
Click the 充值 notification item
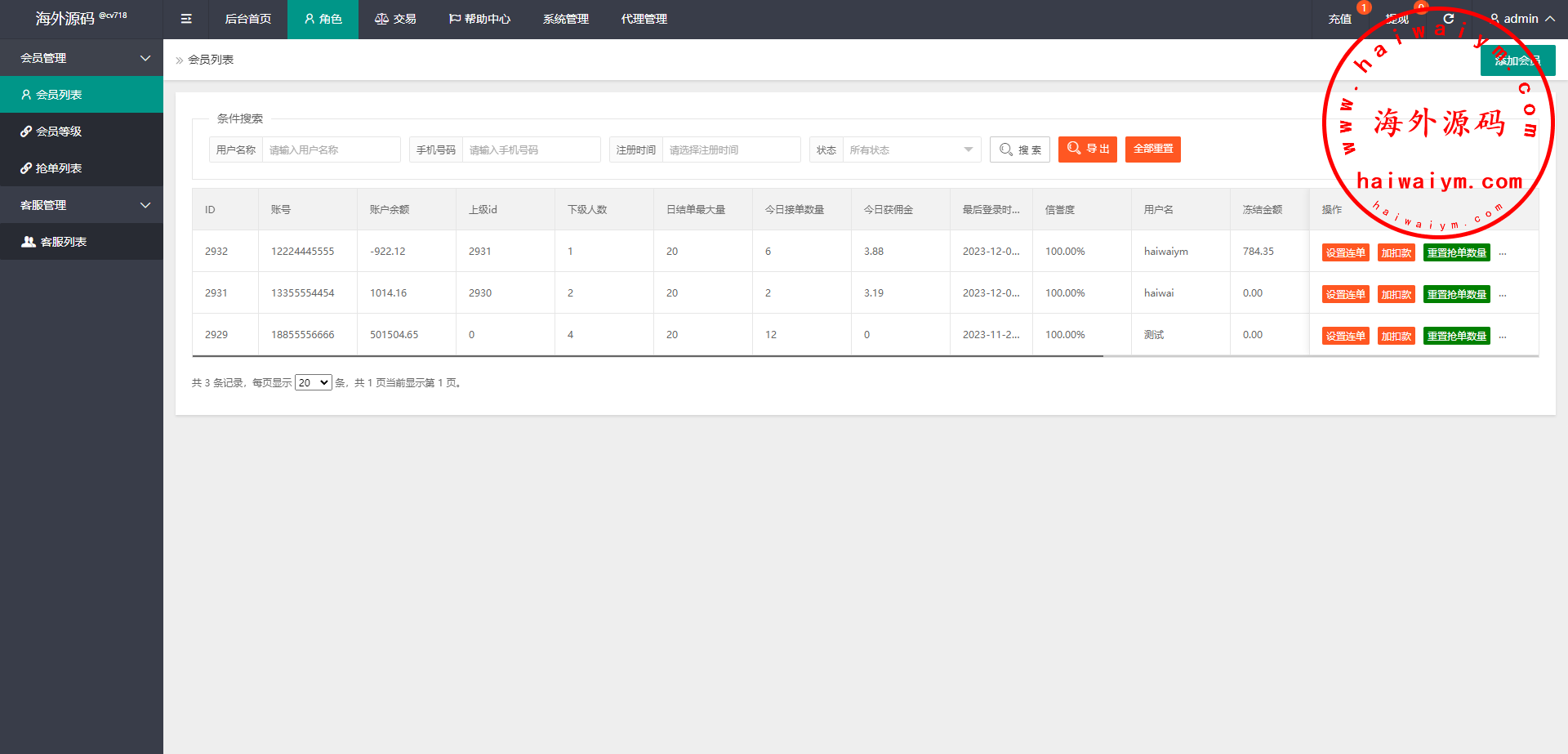pyautogui.click(x=1339, y=19)
